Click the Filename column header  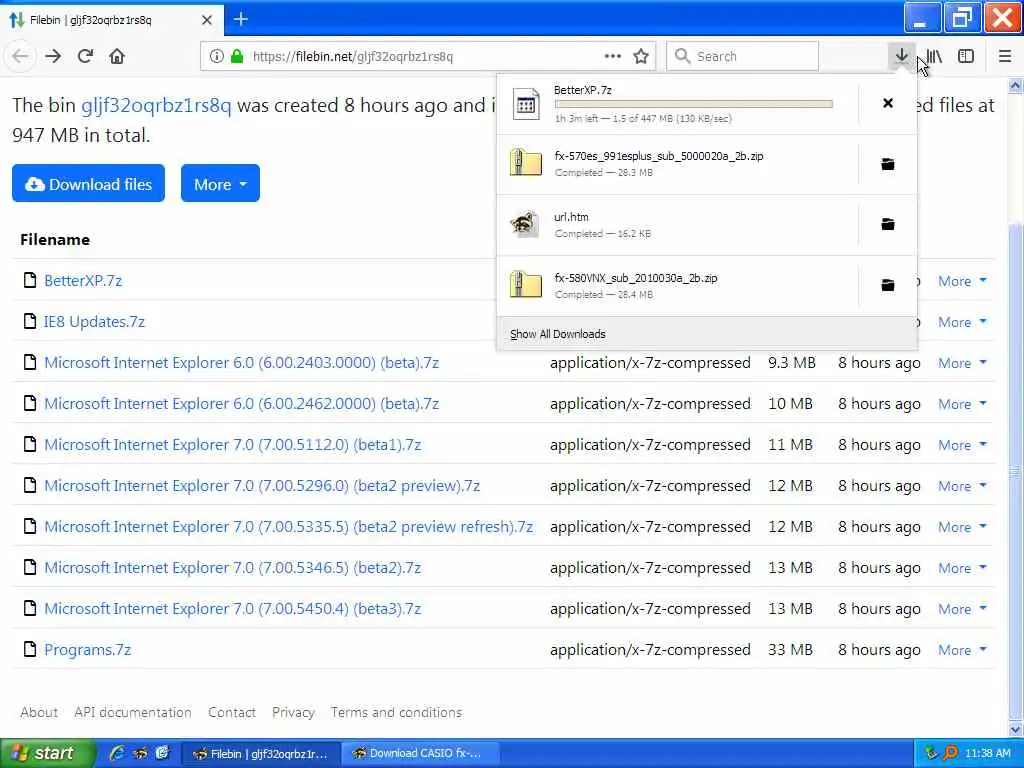[x=55, y=240]
